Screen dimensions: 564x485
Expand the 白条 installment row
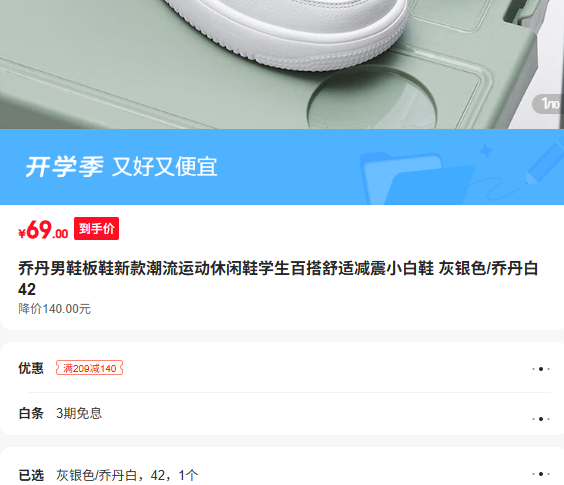284,414
